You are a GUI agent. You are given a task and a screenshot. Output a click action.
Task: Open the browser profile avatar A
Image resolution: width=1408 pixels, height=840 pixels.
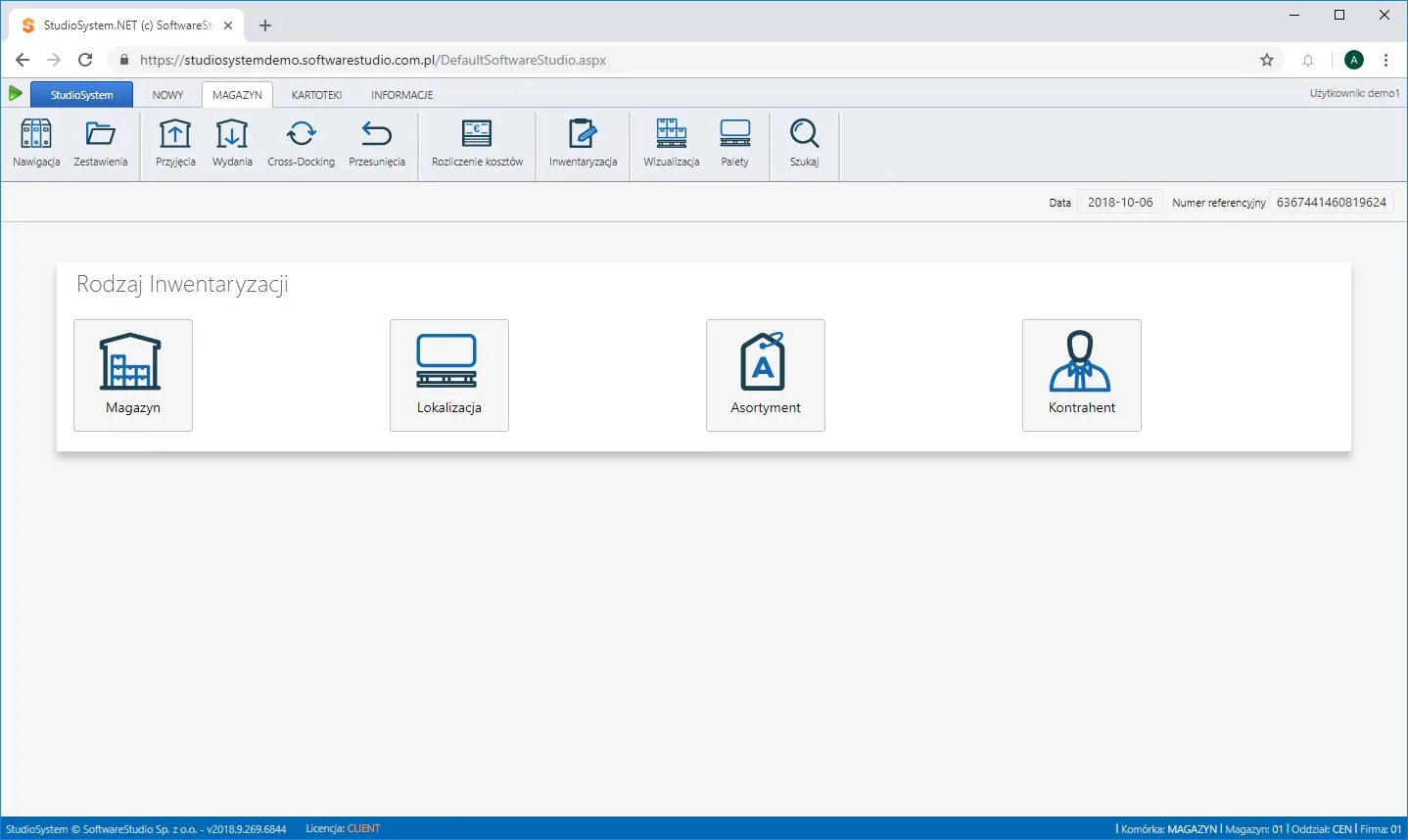pos(1354,60)
